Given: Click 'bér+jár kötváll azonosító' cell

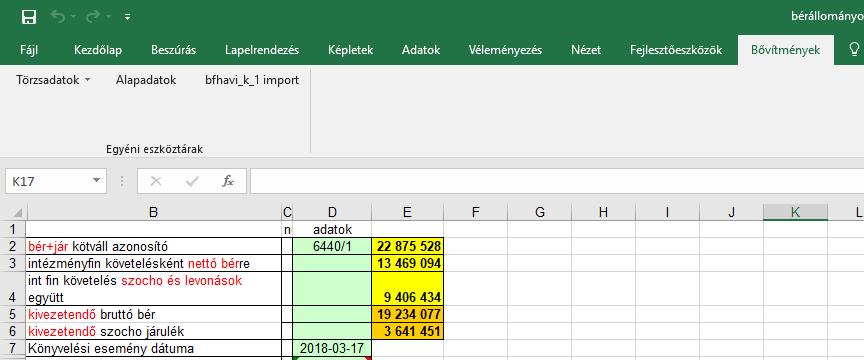Looking at the screenshot, I should [x=154, y=246].
